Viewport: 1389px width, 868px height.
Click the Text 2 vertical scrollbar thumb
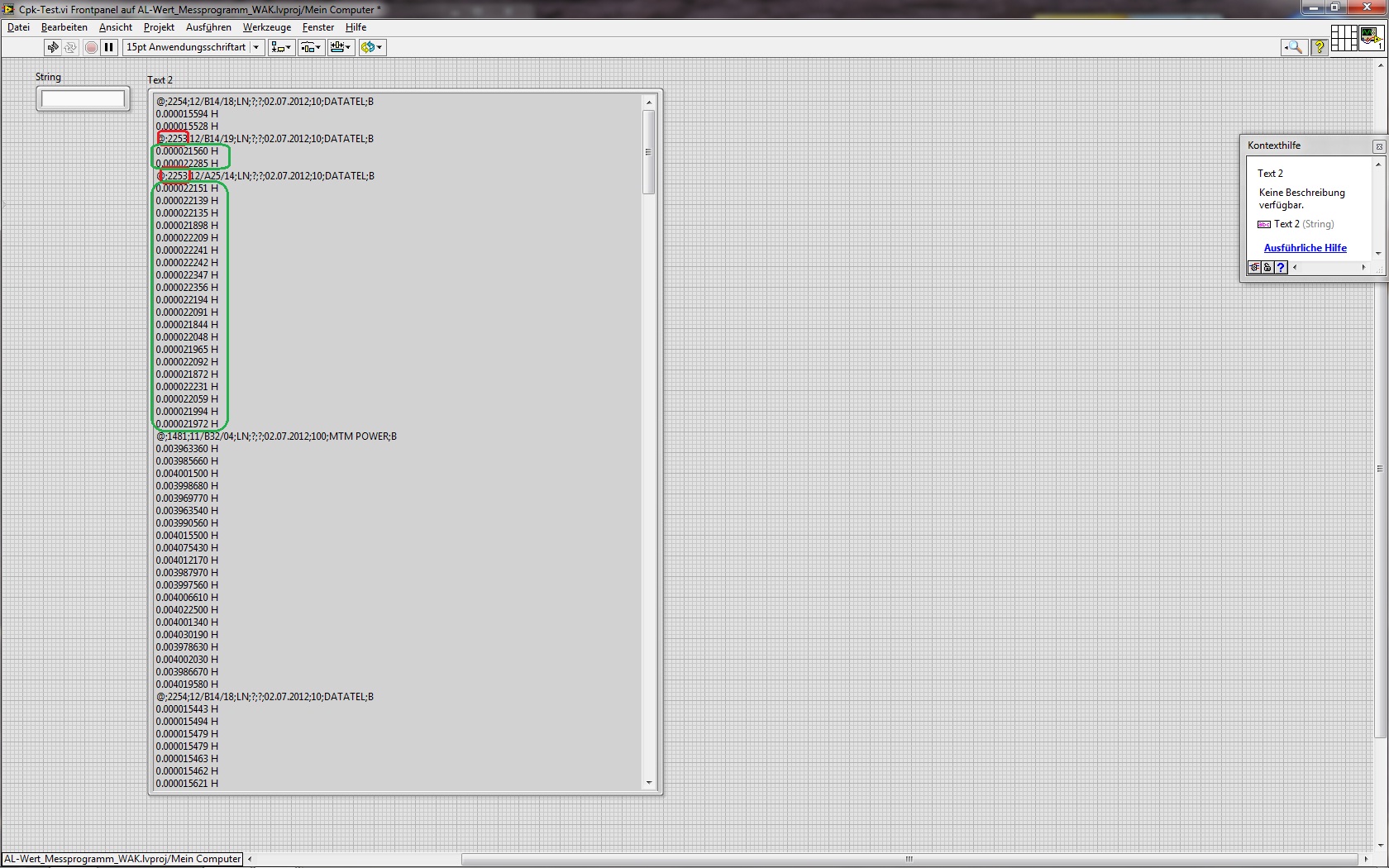tap(648, 152)
